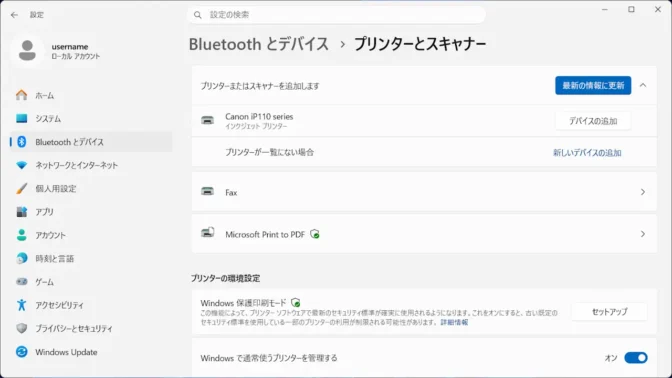Click the アカウント person icon
This screenshot has height=378, width=672.
pos(21,235)
